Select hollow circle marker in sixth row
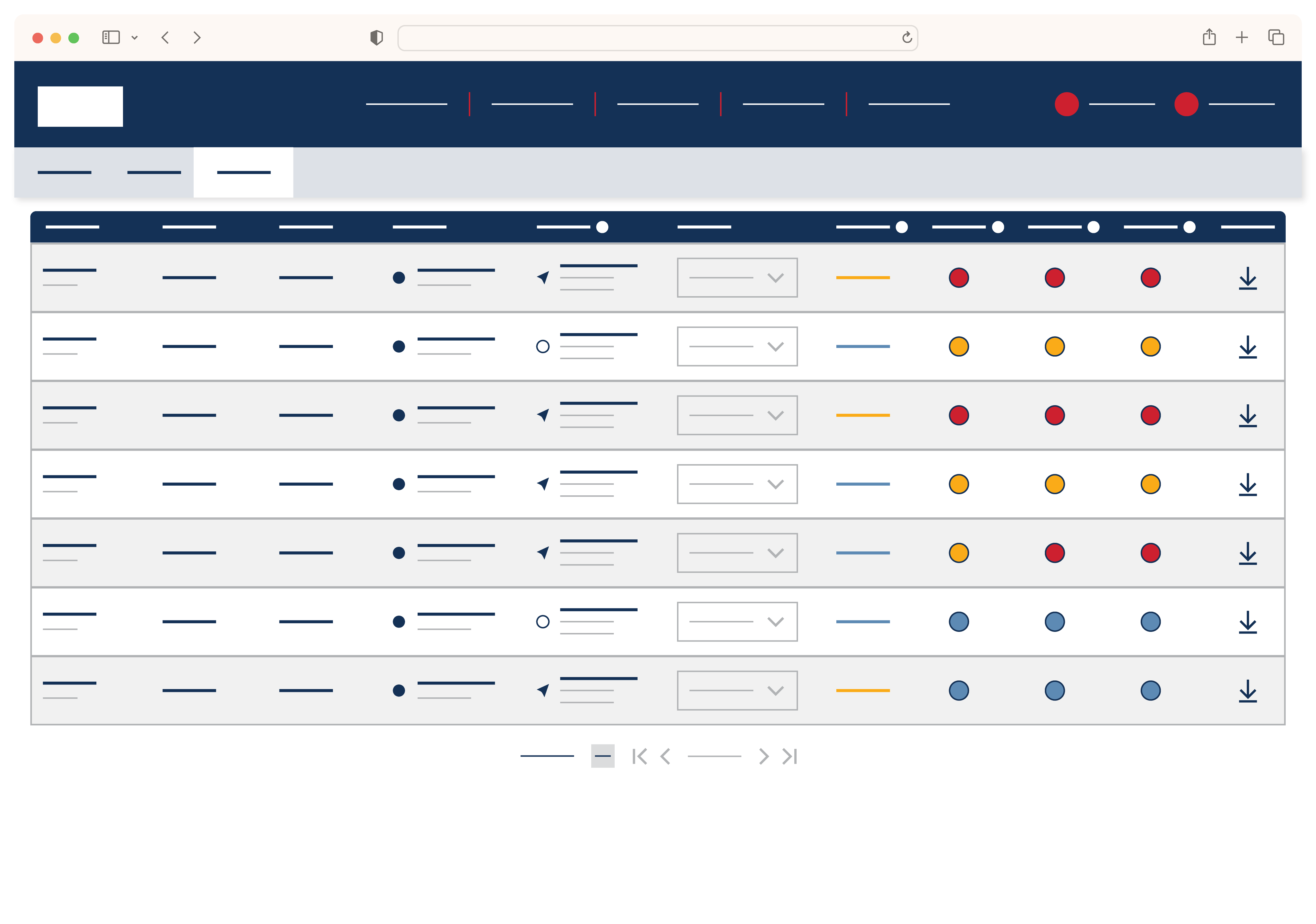 pos(543,622)
